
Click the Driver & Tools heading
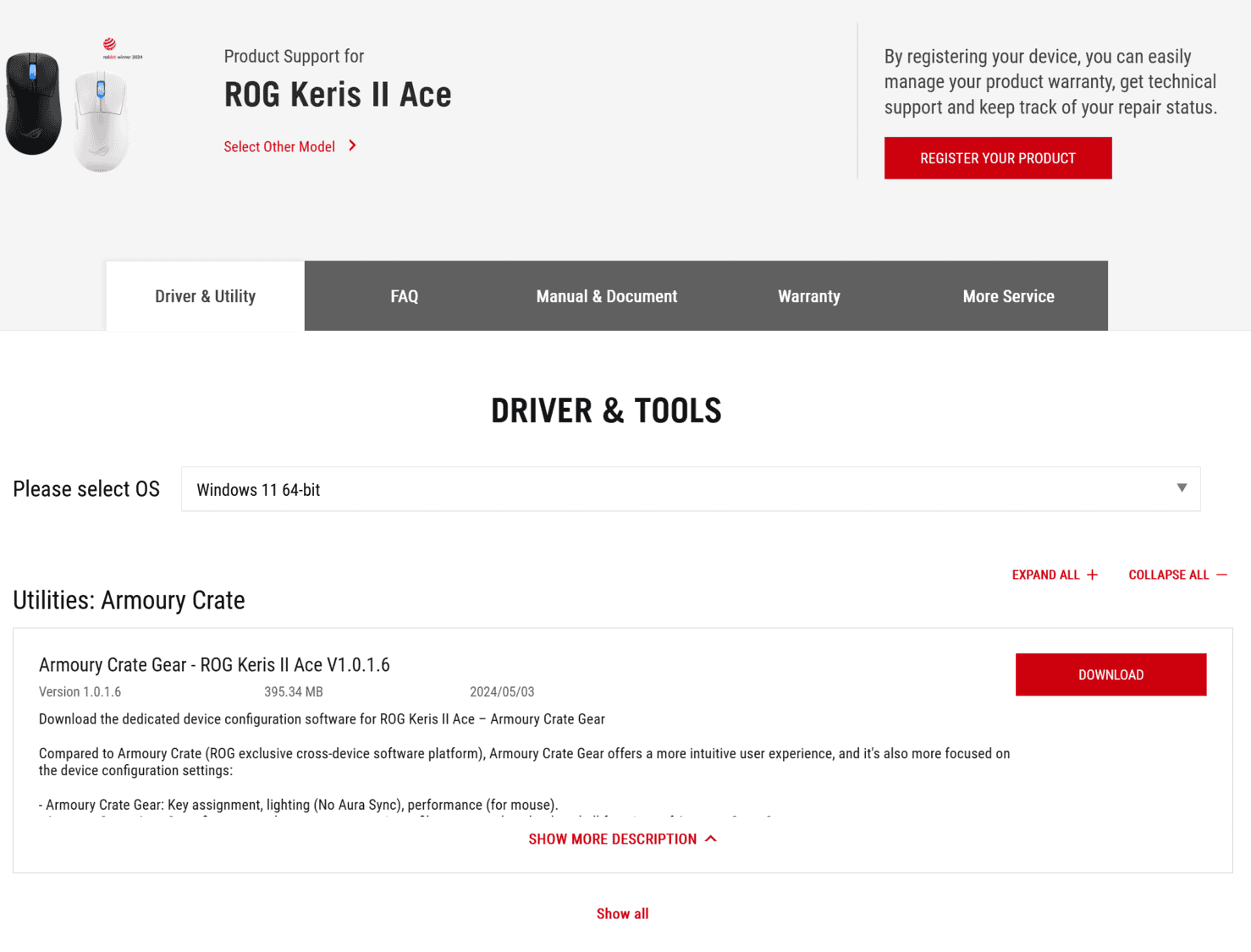(606, 410)
